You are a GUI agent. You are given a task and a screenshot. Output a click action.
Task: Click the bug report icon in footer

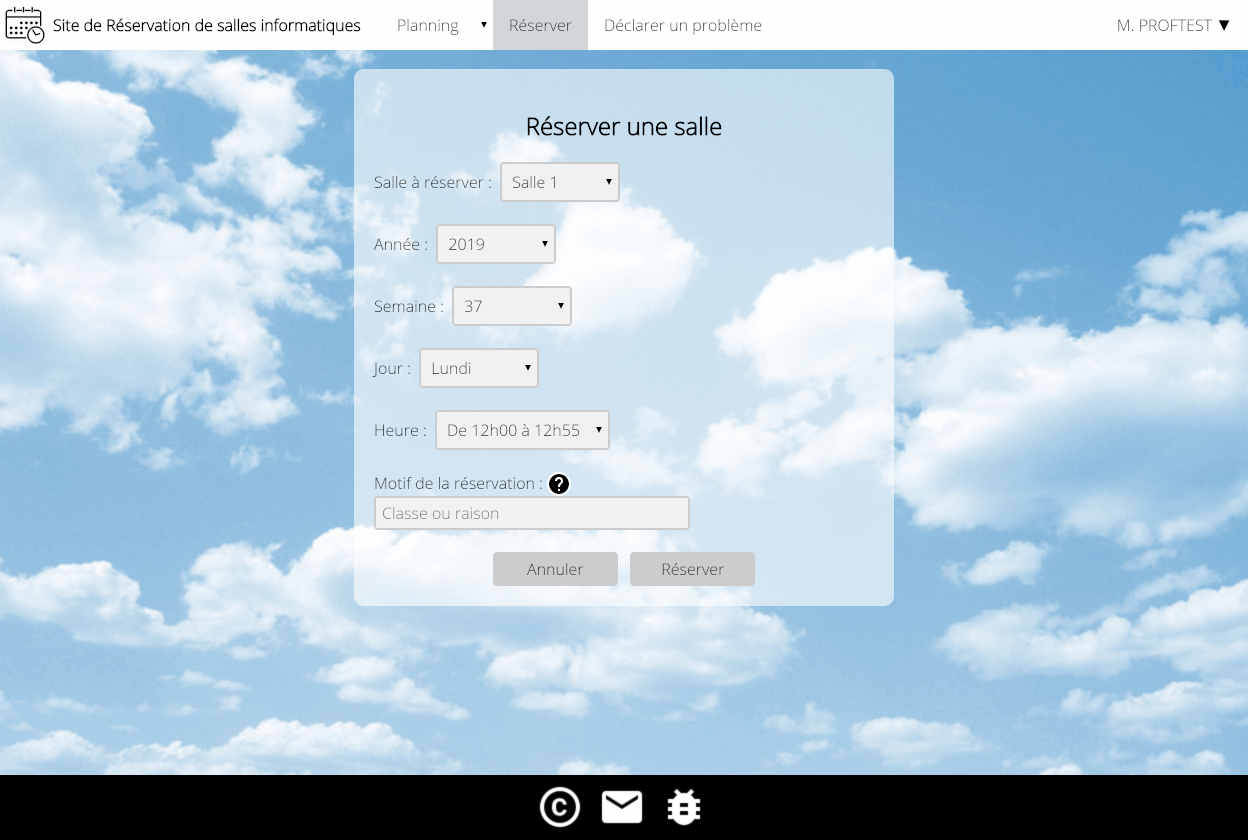[684, 807]
